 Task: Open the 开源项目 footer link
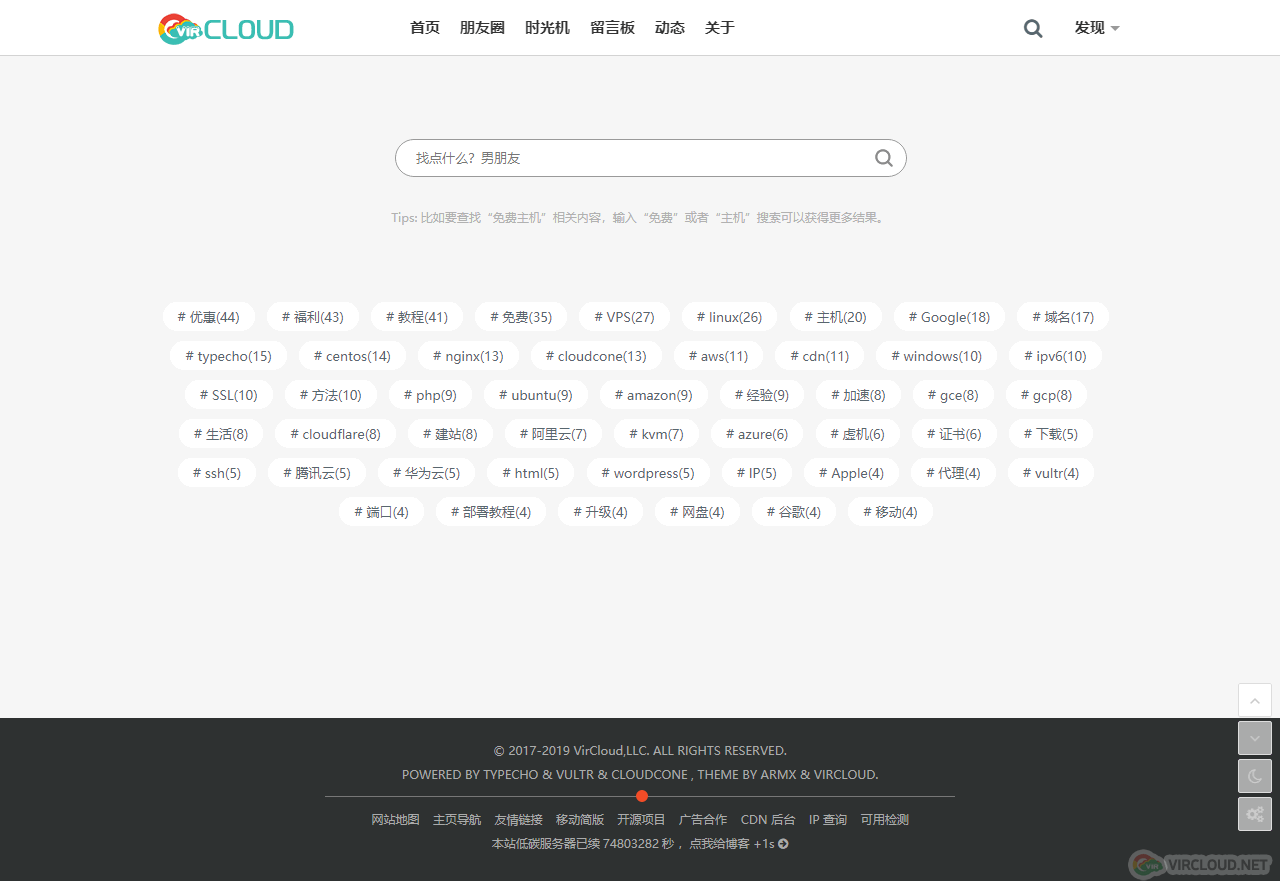point(641,820)
